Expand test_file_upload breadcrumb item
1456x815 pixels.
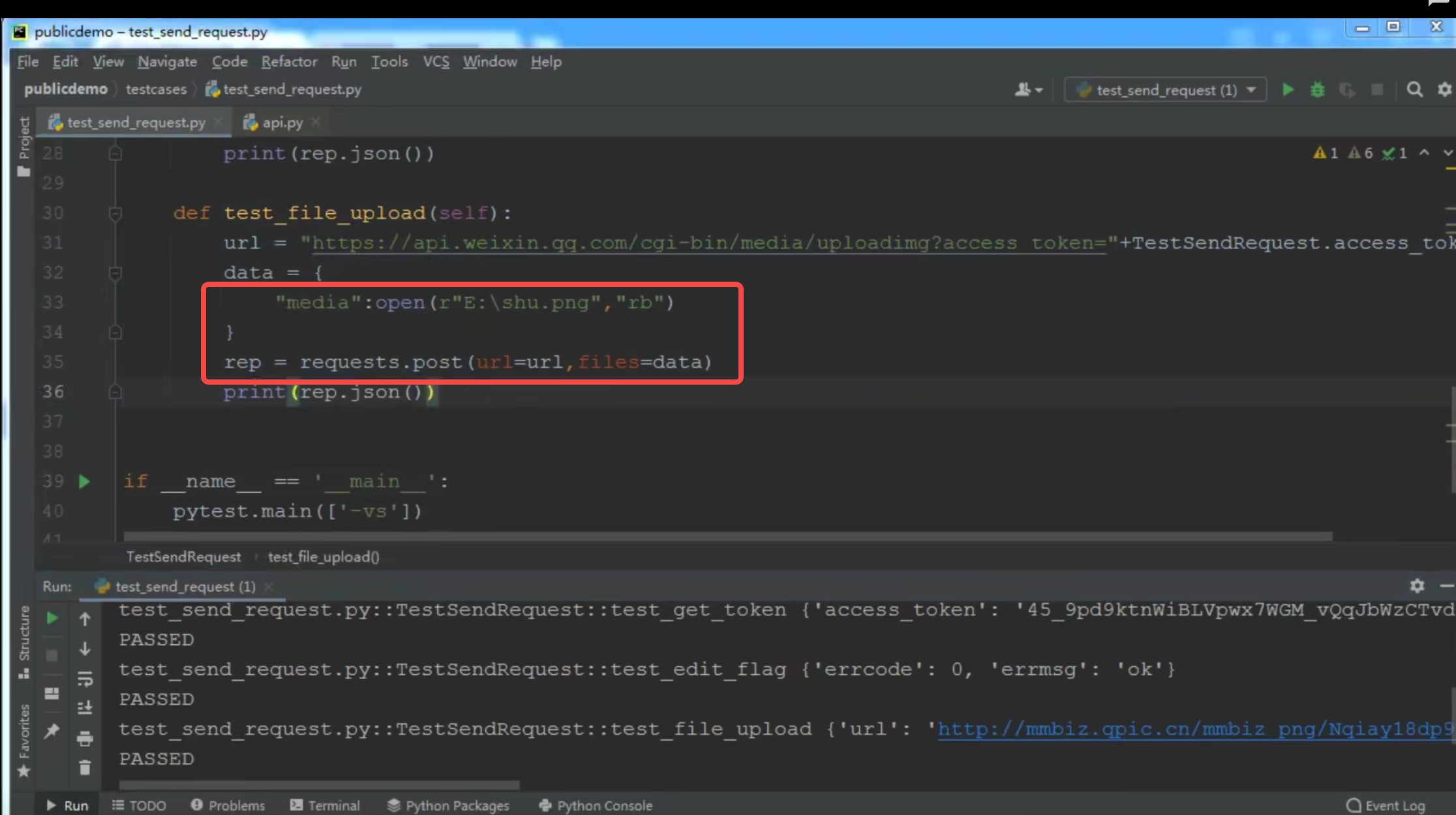pyautogui.click(x=324, y=557)
